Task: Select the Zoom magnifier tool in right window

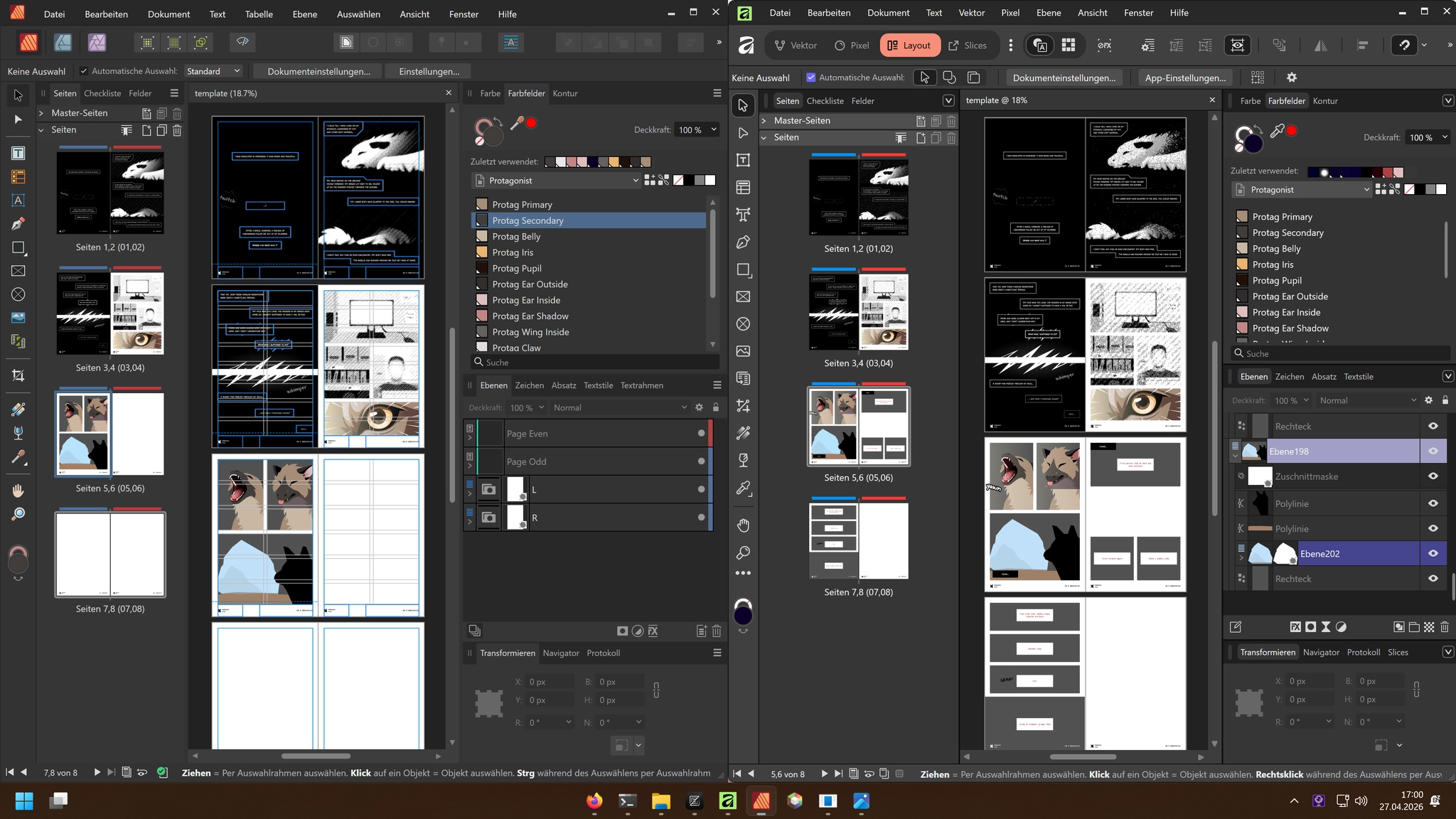Action: click(x=743, y=552)
